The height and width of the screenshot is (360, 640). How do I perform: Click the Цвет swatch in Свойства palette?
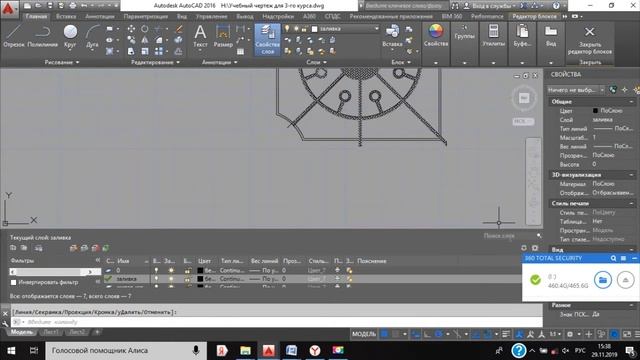(595, 111)
